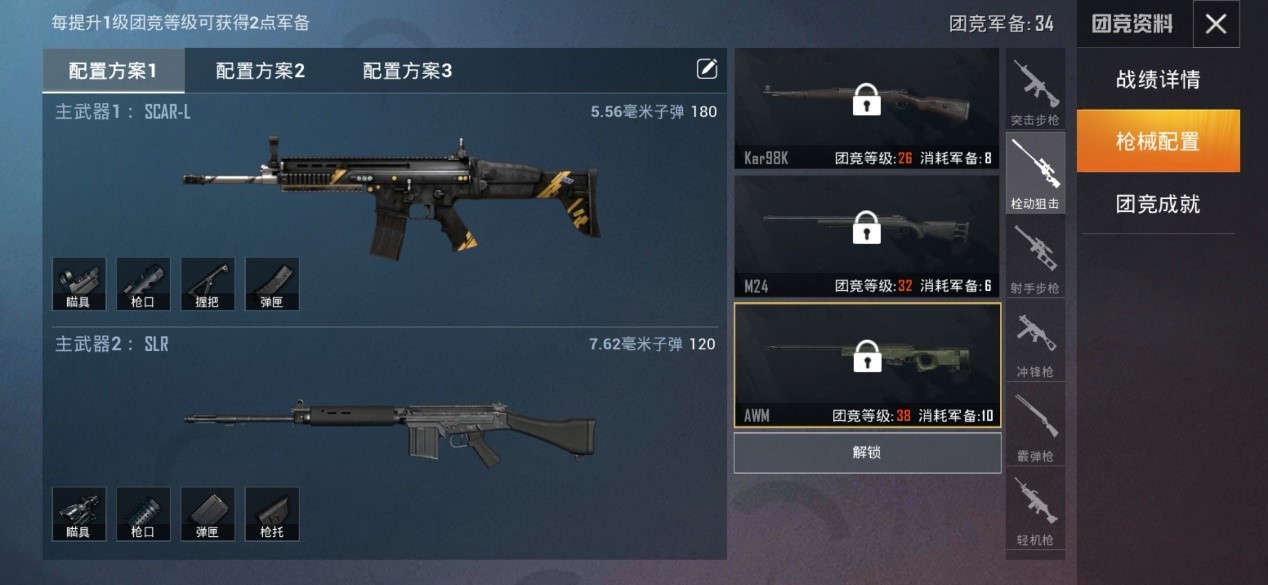
Task: Open the 团竞成就 menu item
Action: [x=1158, y=204]
